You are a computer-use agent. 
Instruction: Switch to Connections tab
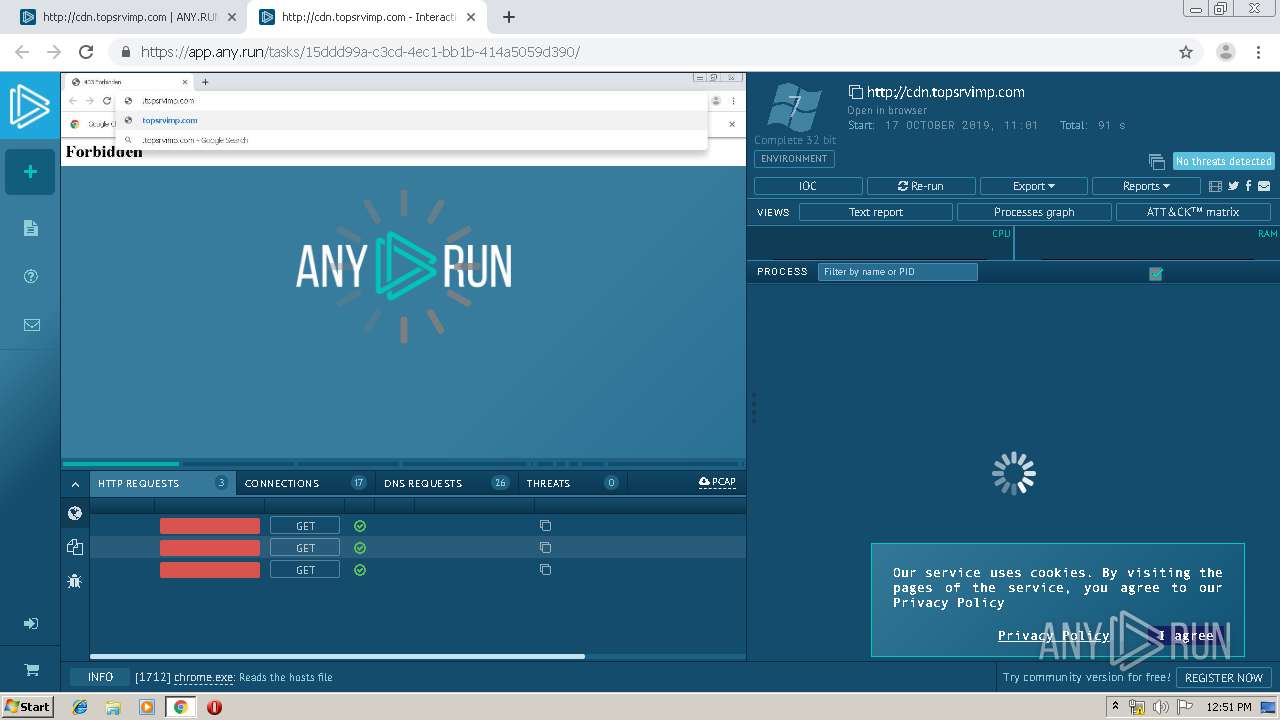[x=306, y=483]
